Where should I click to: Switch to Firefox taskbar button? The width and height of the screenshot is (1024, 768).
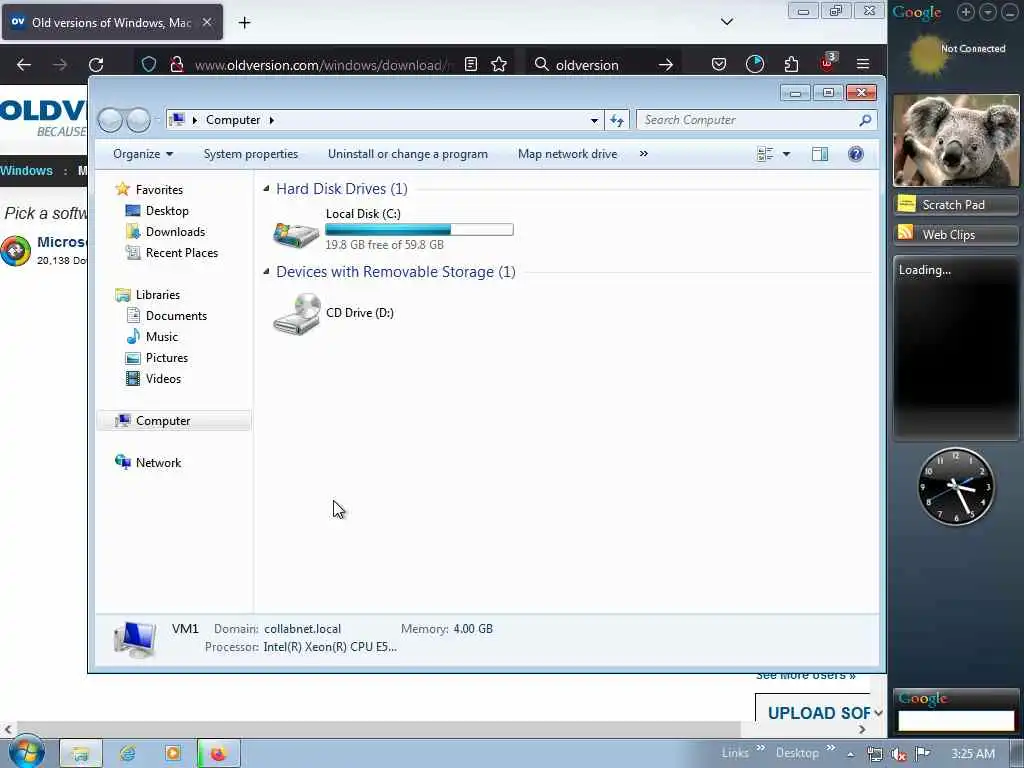(x=219, y=754)
